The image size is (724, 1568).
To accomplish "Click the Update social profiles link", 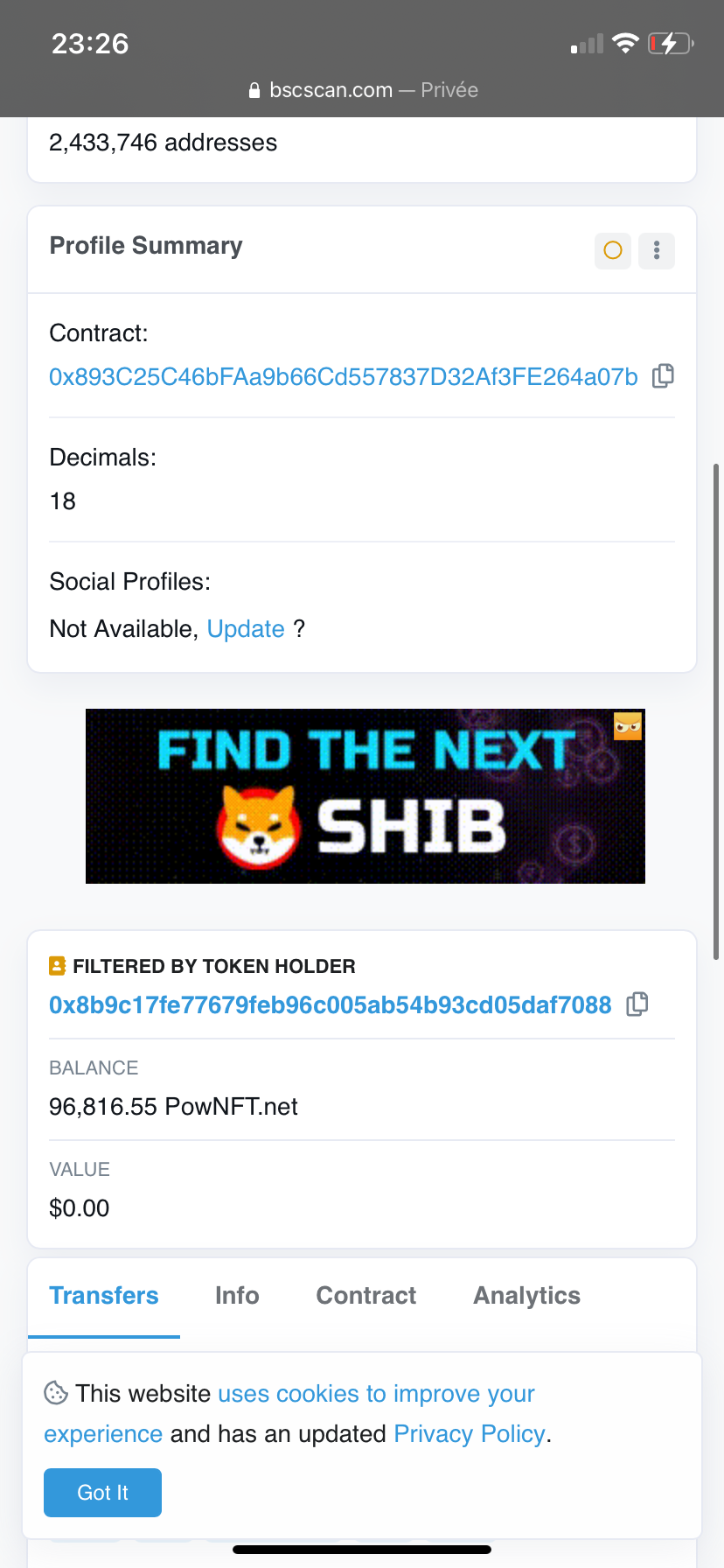I will pos(246,629).
